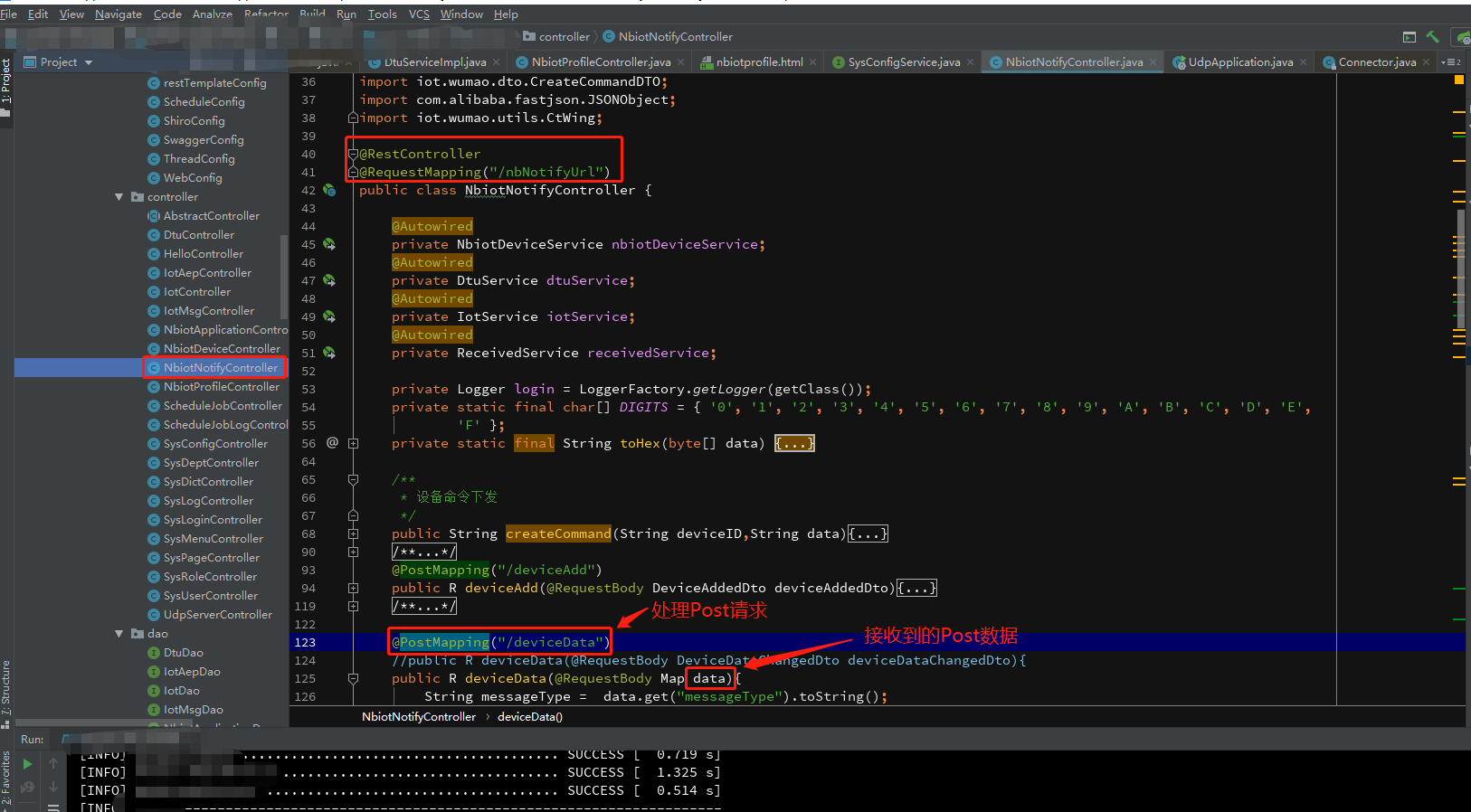1471x812 pixels.
Task: Close the SysConfigService.java tab
Action: pos(971,62)
